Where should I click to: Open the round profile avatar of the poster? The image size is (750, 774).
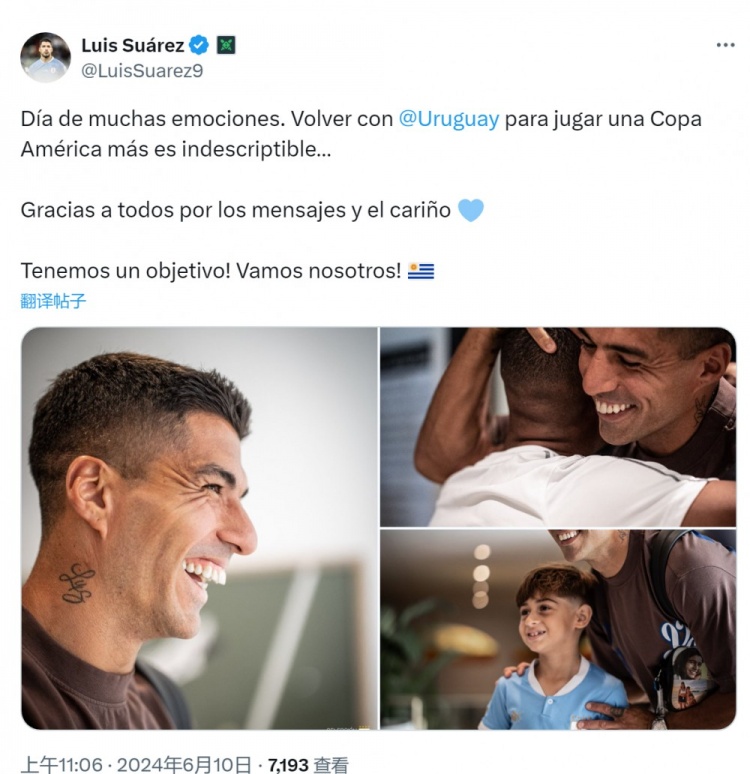pos(45,57)
